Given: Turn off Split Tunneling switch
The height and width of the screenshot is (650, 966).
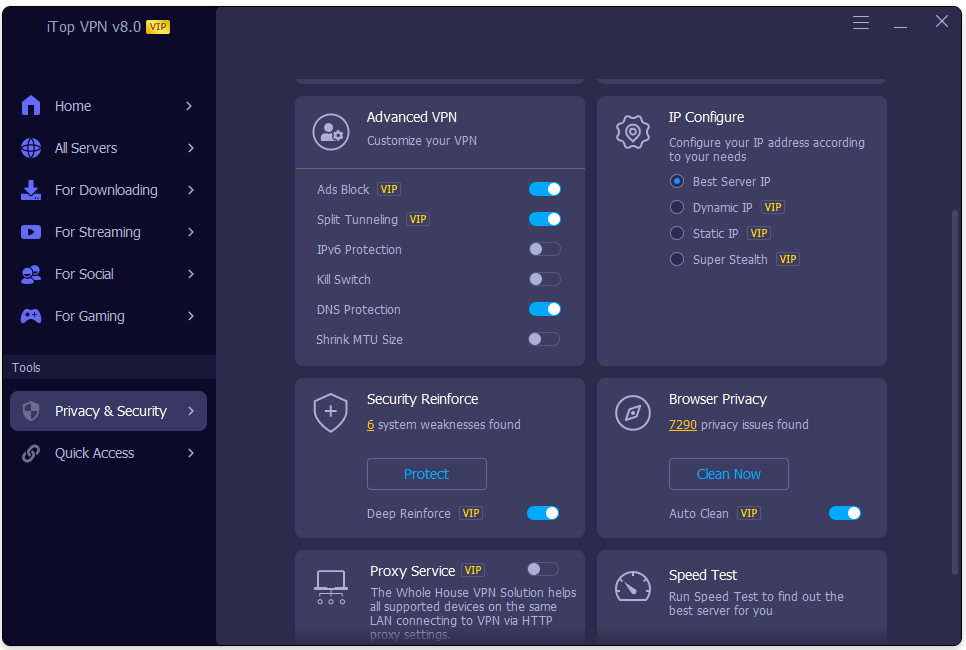Looking at the screenshot, I should (x=545, y=219).
